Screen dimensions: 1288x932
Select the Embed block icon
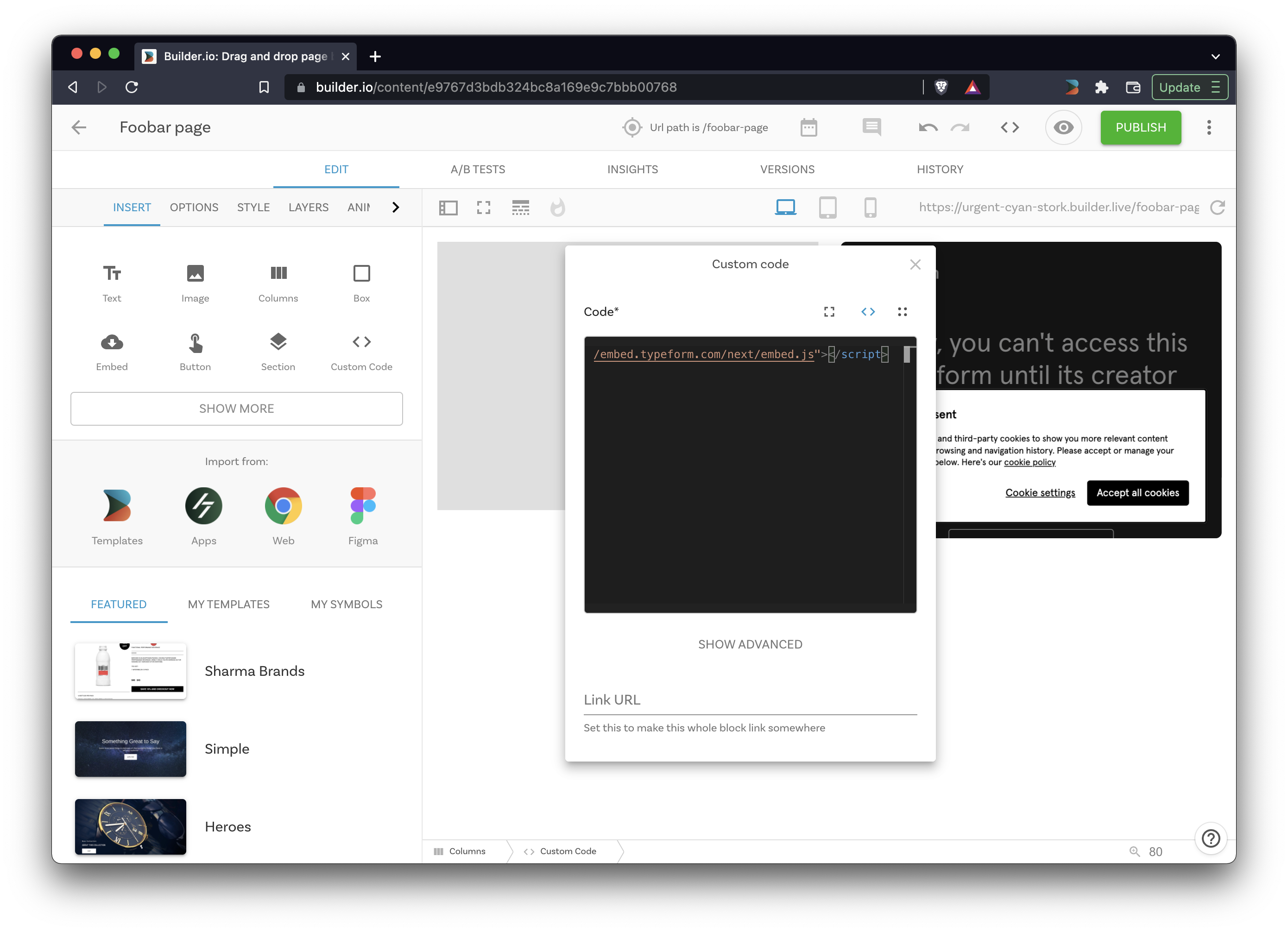click(x=112, y=342)
